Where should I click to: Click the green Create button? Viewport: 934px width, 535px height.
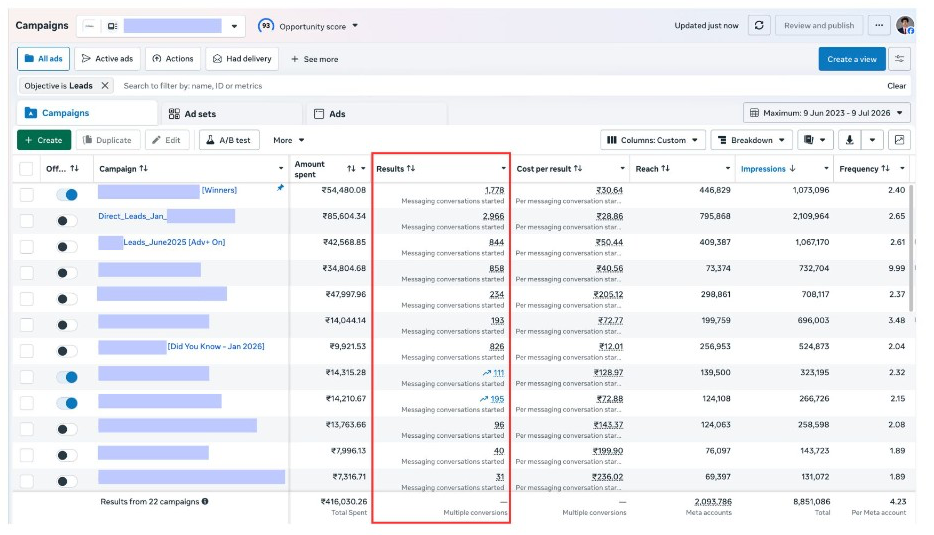tap(44, 140)
